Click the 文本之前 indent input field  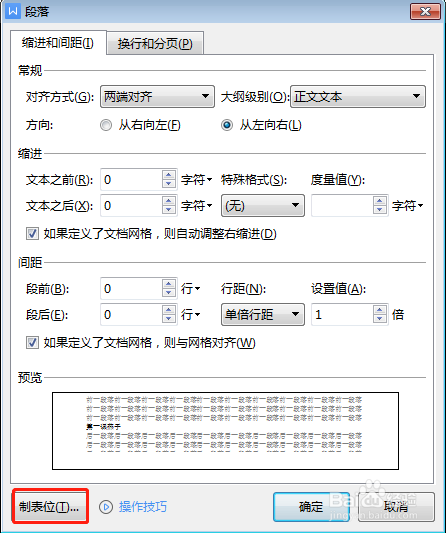[131, 180]
